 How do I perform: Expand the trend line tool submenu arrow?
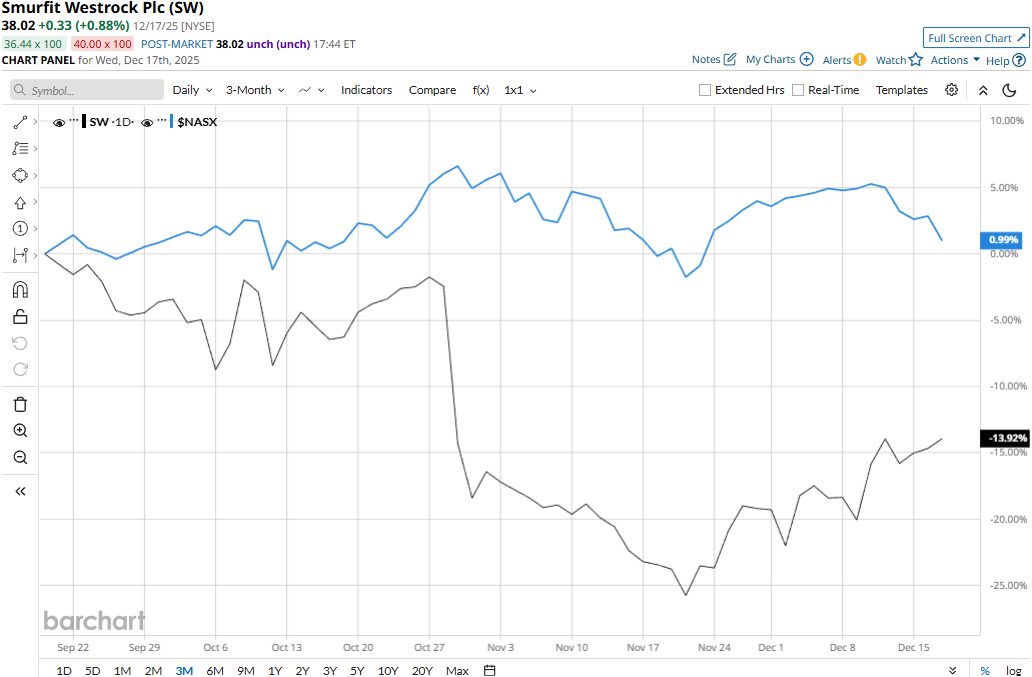35,122
